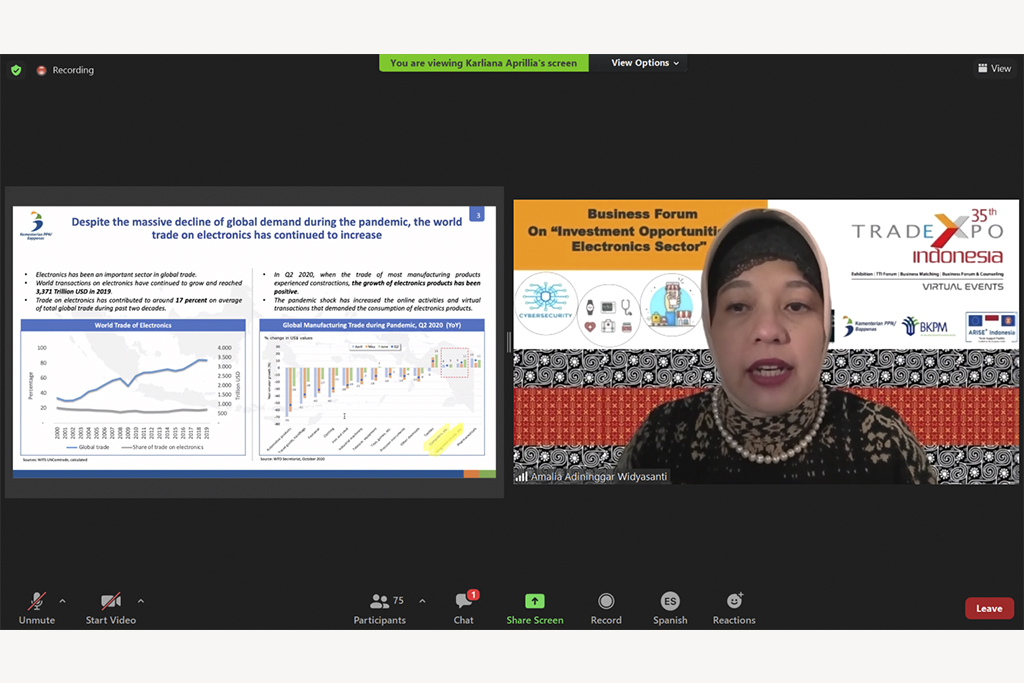
Task: Start recording with Record button
Action: (x=606, y=608)
